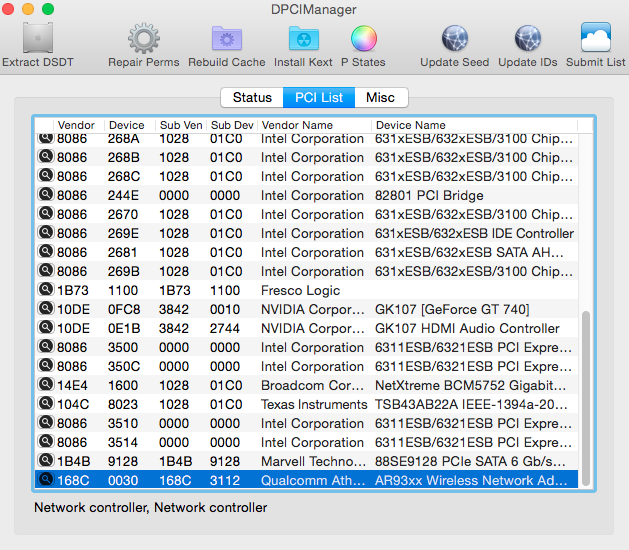Click the 'Texas Instruments' vendor name
Screen dimensions: 629x550
click(314, 404)
